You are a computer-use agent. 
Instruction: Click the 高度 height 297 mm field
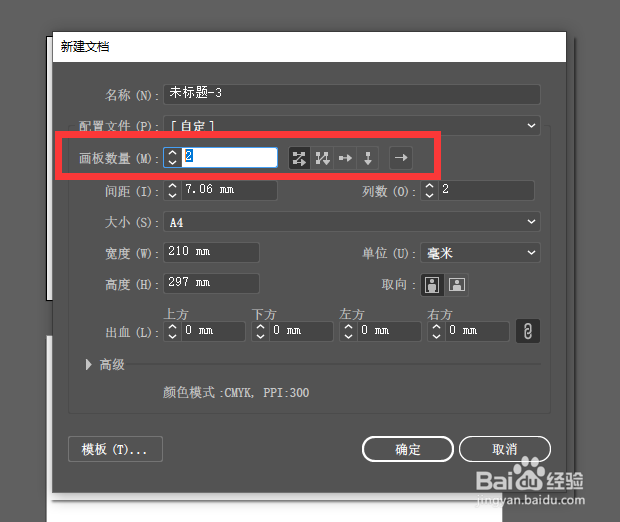pyautogui.click(x=212, y=283)
